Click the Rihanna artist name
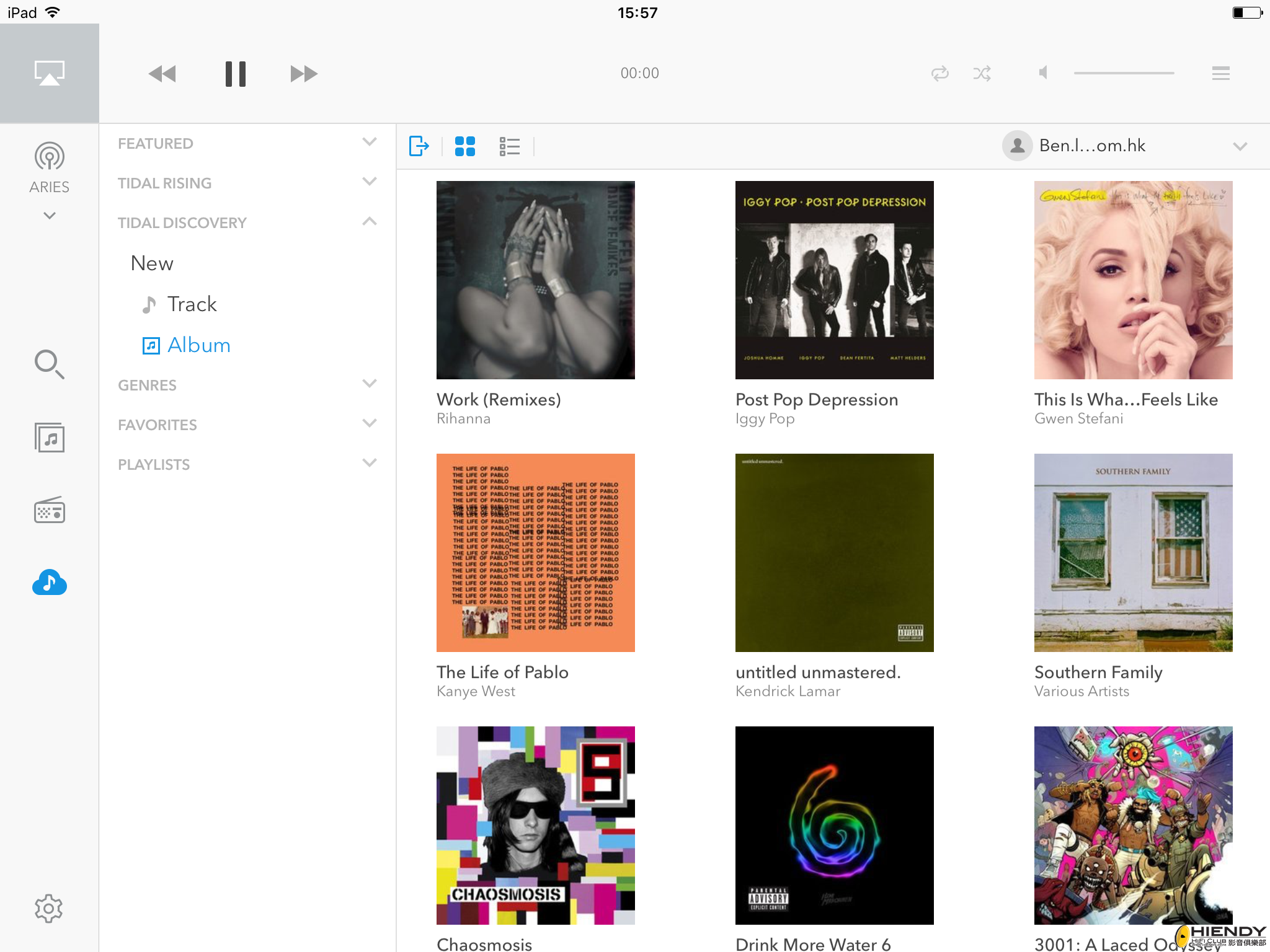 463,419
